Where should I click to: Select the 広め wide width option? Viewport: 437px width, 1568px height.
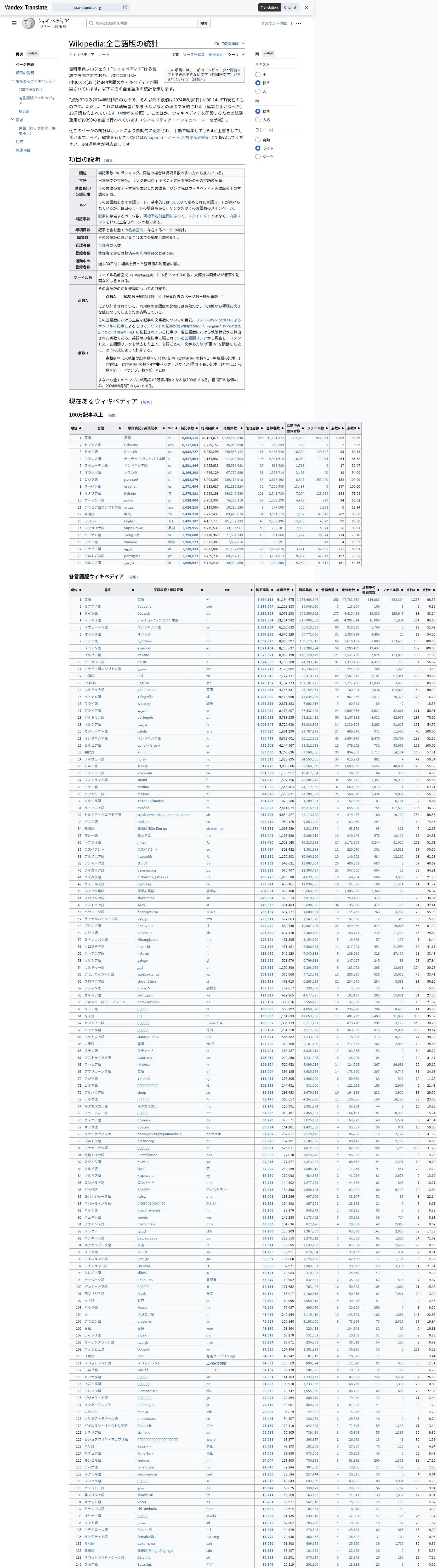258,120
